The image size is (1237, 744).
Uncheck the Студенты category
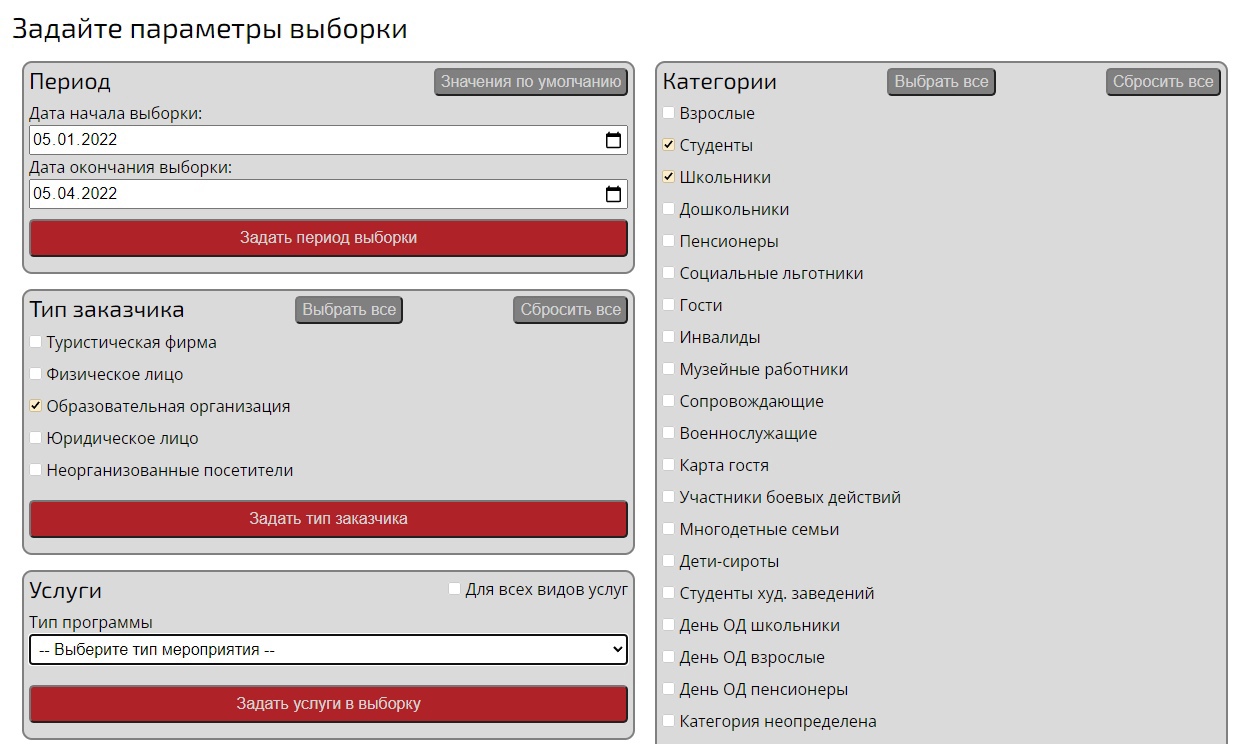tap(668, 145)
